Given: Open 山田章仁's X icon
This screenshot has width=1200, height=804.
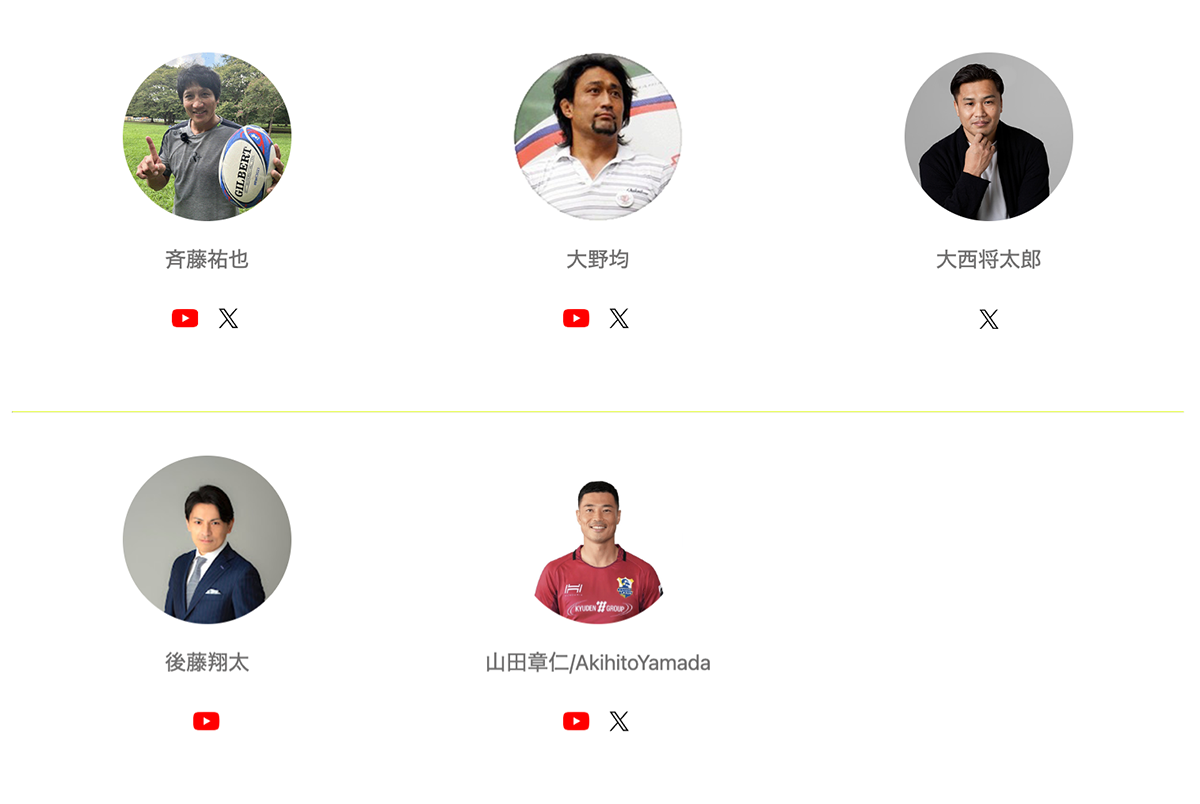Looking at the screenshot, I should 619,721.
